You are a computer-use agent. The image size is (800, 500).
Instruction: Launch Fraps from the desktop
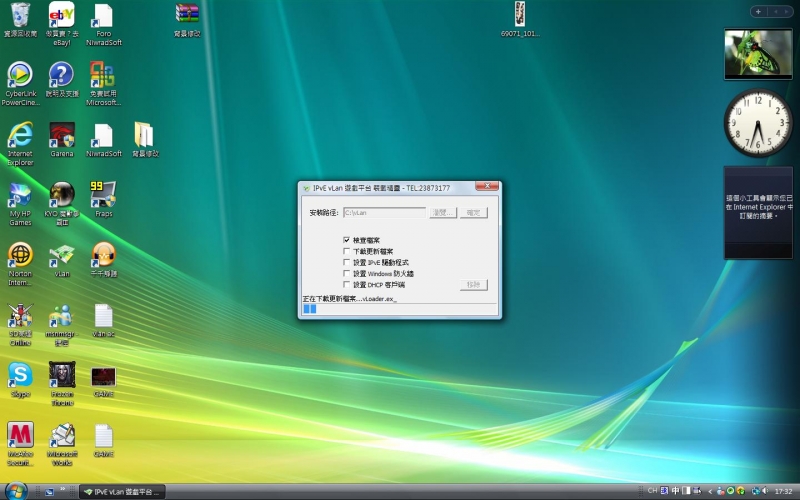[103, 194]
